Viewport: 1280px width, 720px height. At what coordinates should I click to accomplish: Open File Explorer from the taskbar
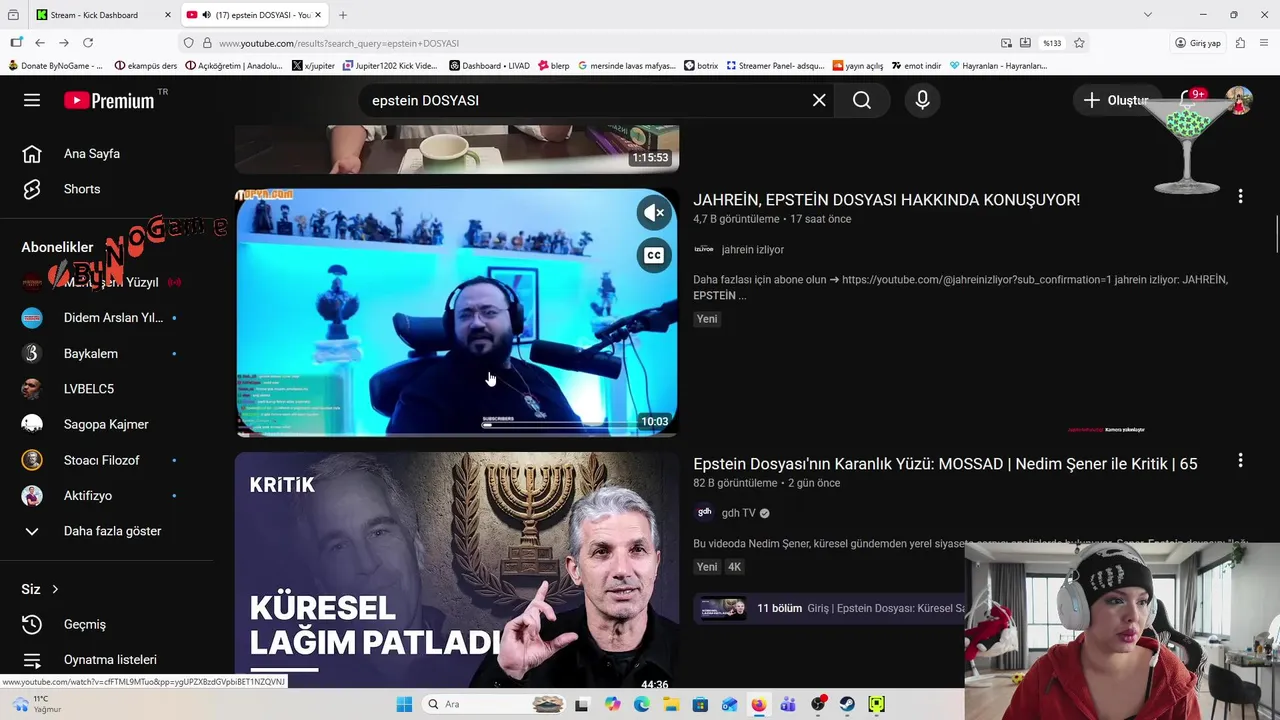point(671,704)
